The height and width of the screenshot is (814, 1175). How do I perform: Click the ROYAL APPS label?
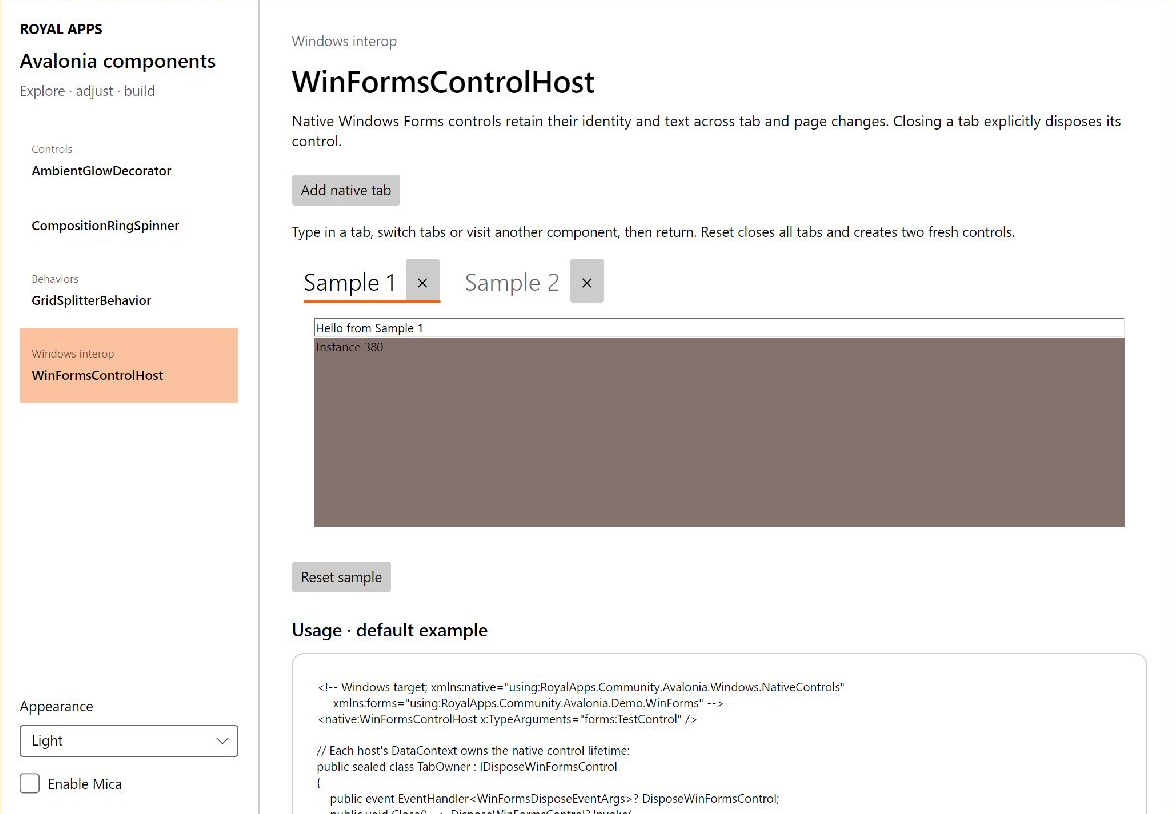click(61, 29)
